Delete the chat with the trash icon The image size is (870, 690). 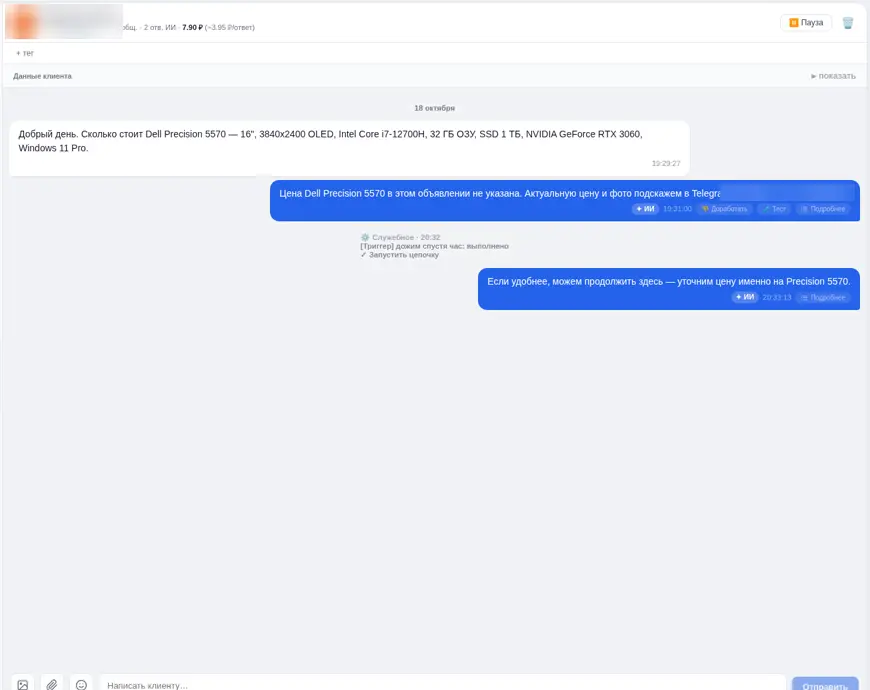(x=847, y=23)
